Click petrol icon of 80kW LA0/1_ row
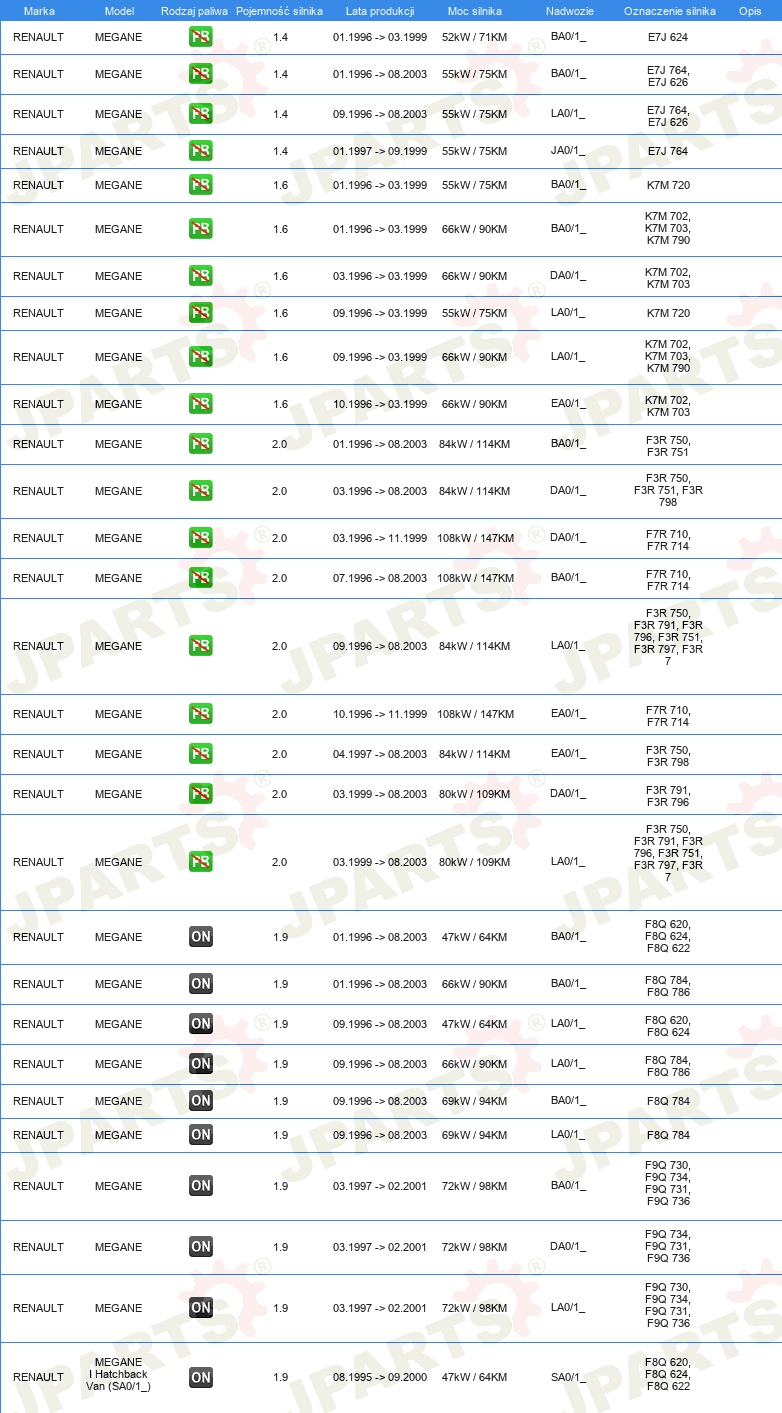This screenshot has height=1413, width=782. tap(201, 862)
